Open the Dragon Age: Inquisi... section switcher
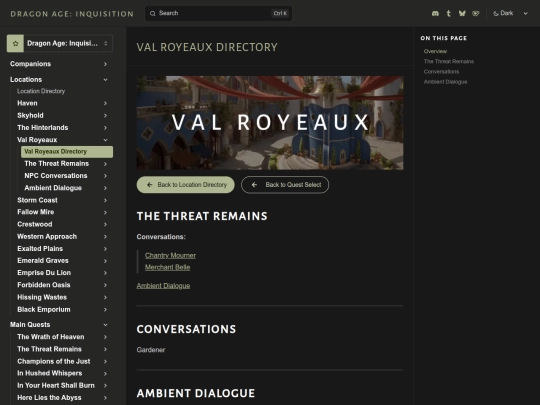 tap(60, 43)
